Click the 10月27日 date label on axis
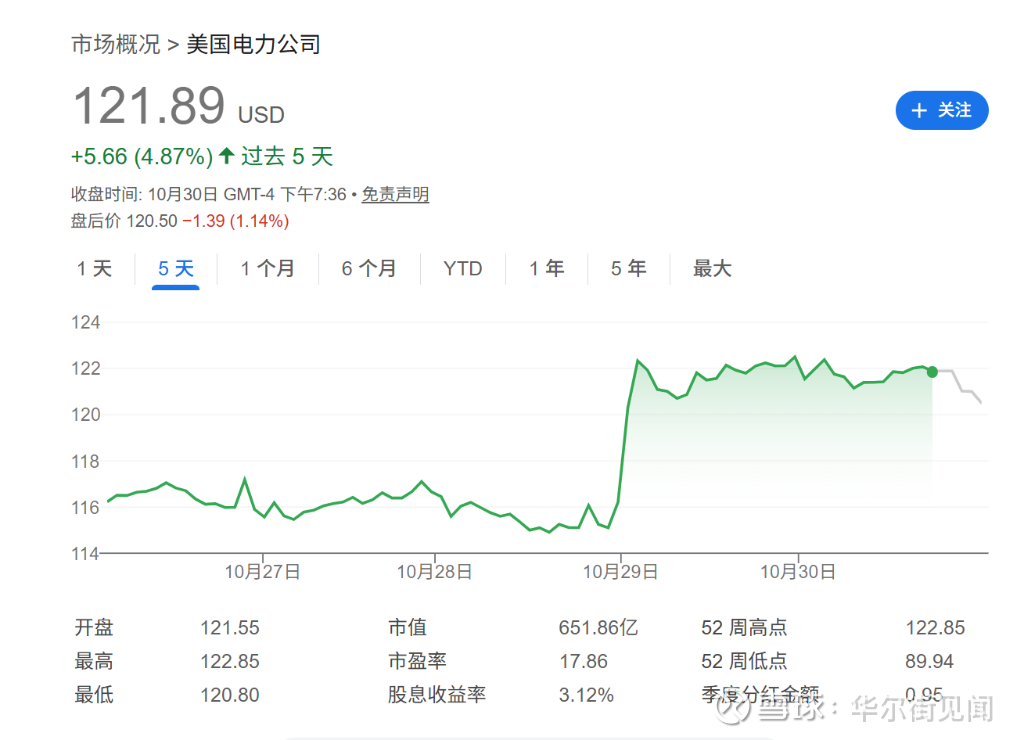Image resolution: width=1024 pixels, height=740 pixels. coord(263,572)
